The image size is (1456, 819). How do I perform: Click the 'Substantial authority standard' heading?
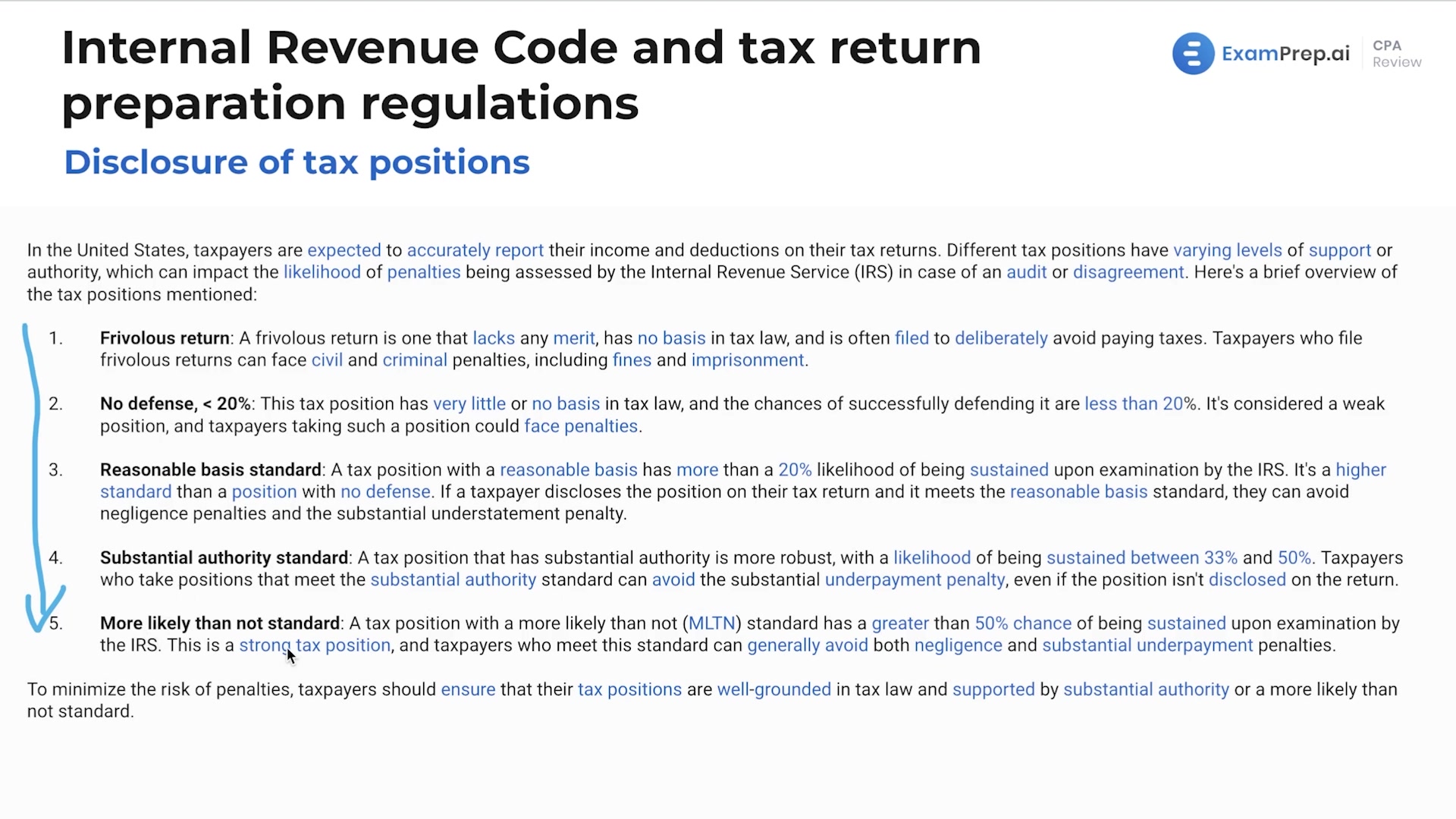click(224, 558)
